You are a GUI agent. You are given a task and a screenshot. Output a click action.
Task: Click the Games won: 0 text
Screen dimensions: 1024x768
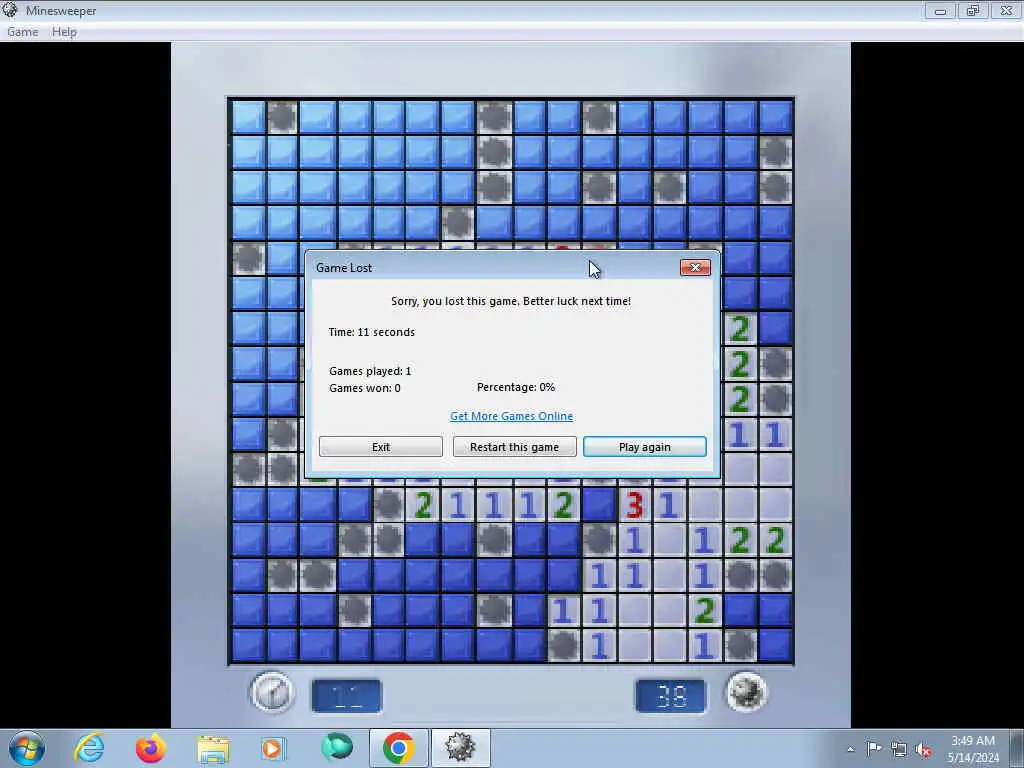[x=364, y=388]
